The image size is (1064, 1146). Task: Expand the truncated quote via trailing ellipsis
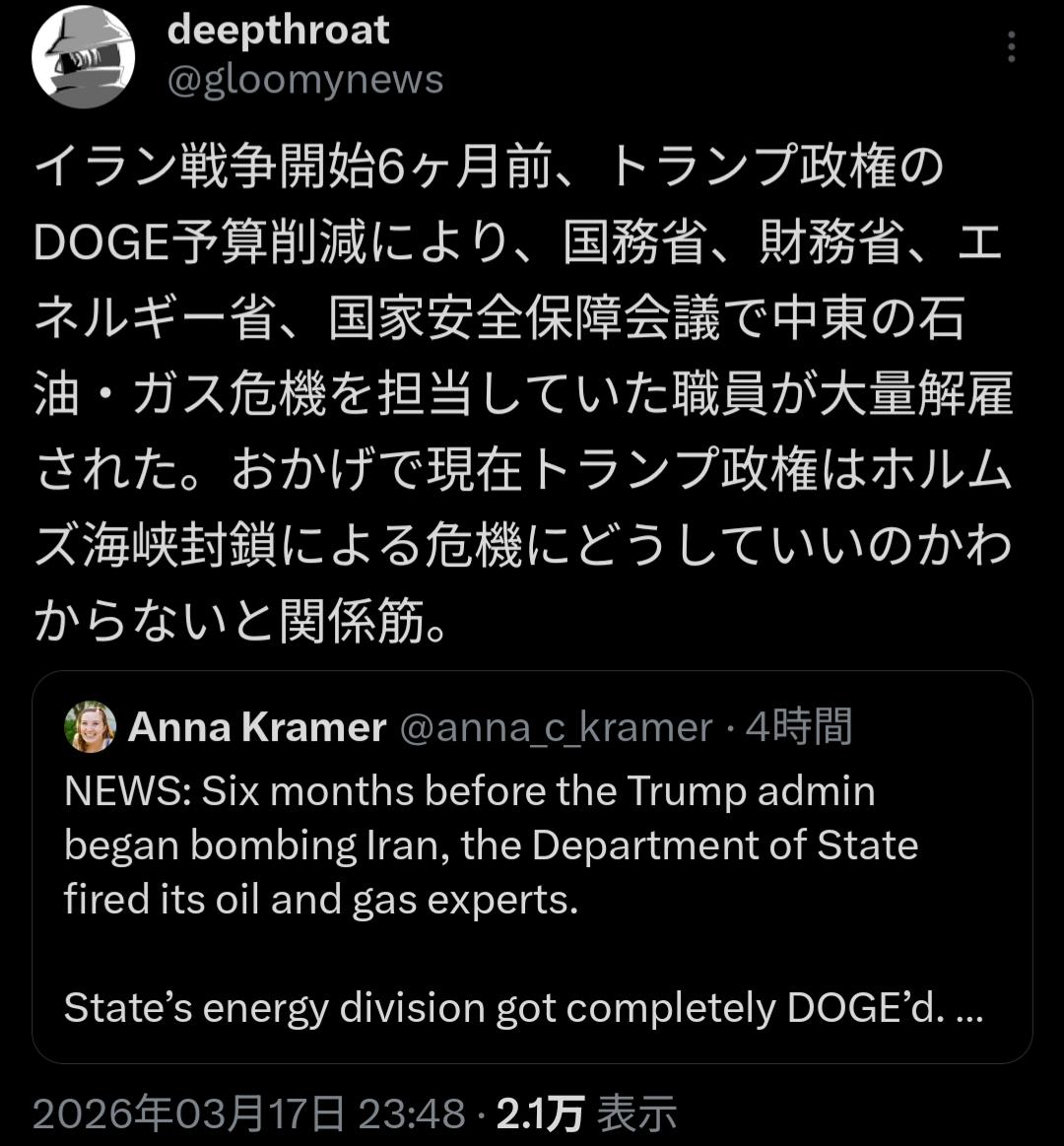click(x=969, y=1008)
